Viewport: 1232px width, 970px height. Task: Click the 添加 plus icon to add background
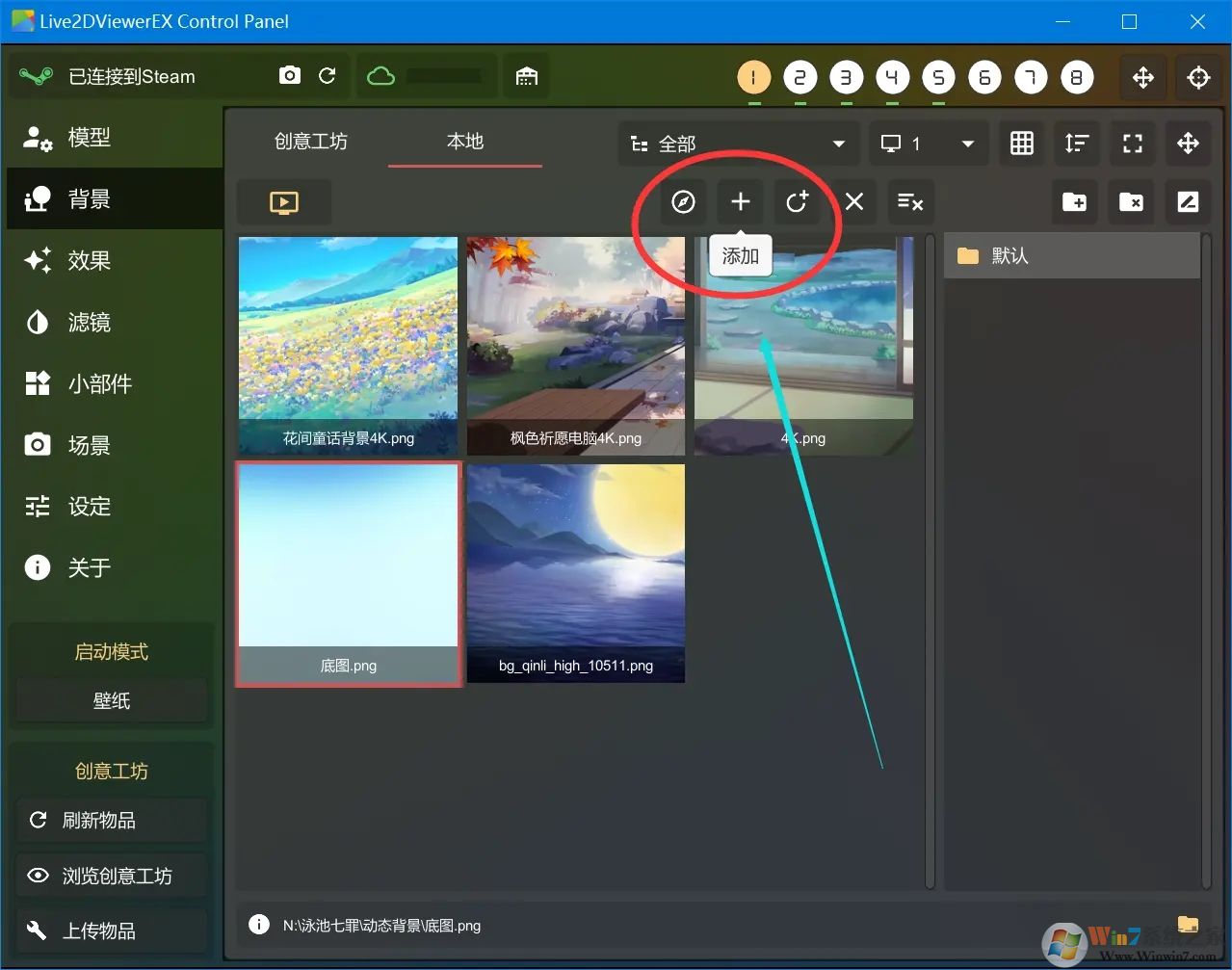[x=740, y=202]
